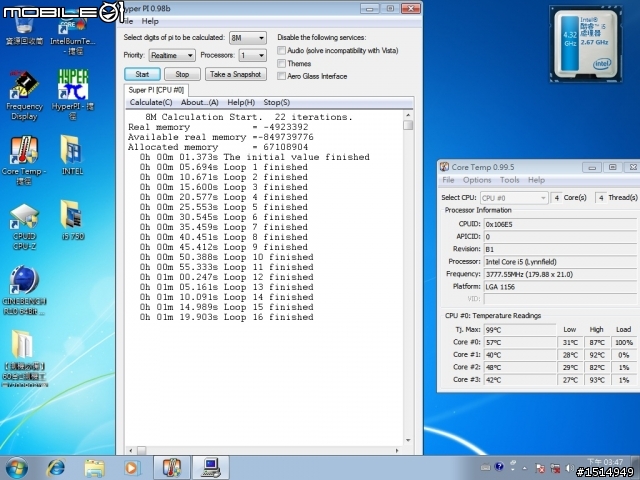This screenshot has height=480, width=640.
Task: Click the Core #3 High value 93°C
Action: tap(597, 380)
